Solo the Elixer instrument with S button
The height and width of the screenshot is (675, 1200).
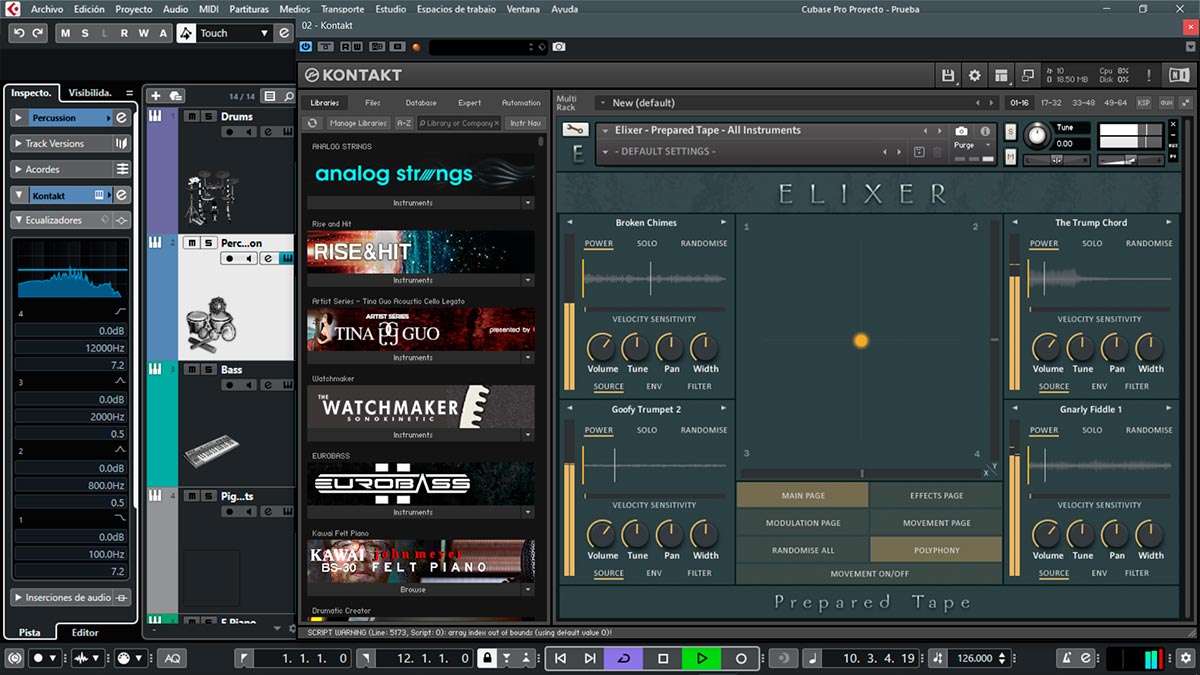1010,132
